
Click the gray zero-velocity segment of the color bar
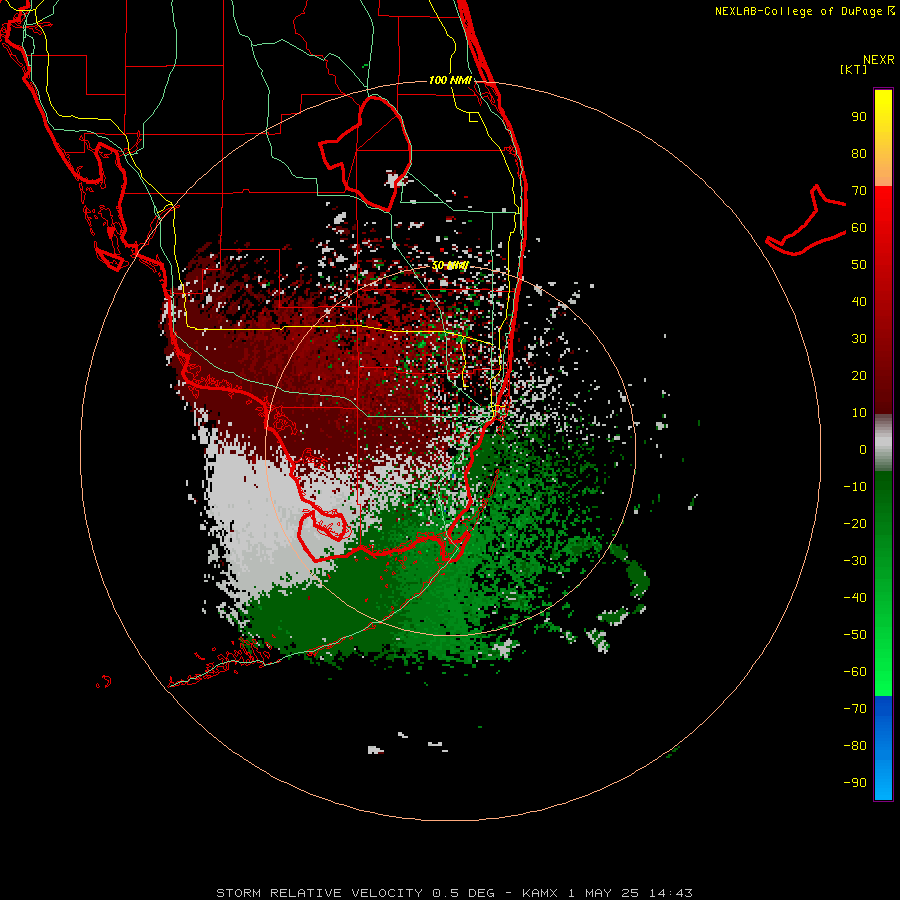883,443
